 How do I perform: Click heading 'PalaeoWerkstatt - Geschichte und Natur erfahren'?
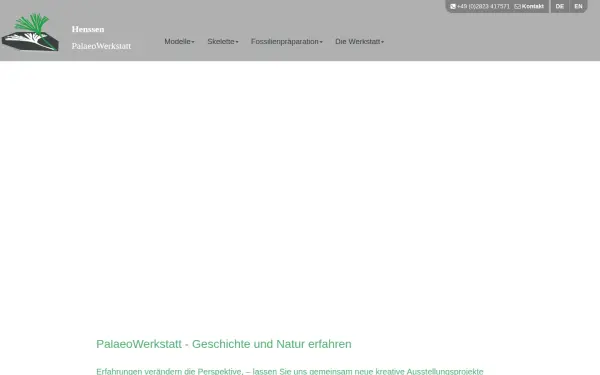pyautogui.click(x=224, y=344)
